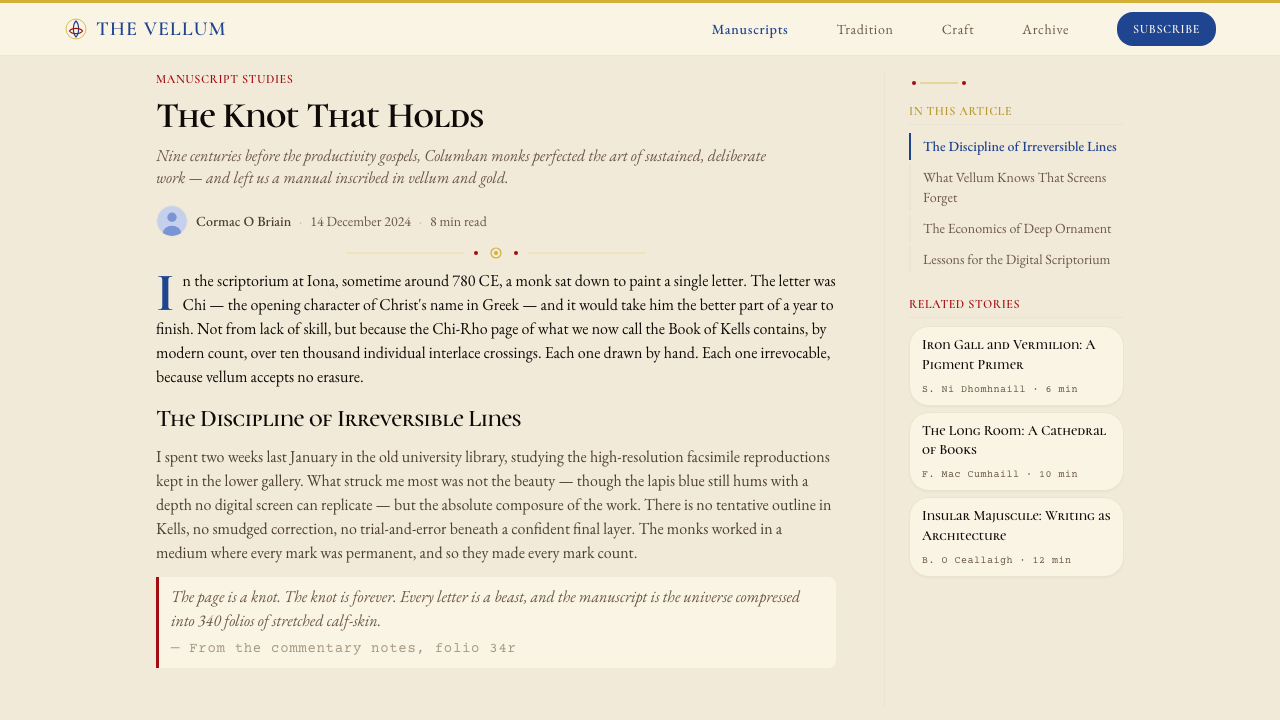Viewport: 1280px width, 720px height.
Task: Click the Subscribe button
Action: click(x=1166, y=29)
